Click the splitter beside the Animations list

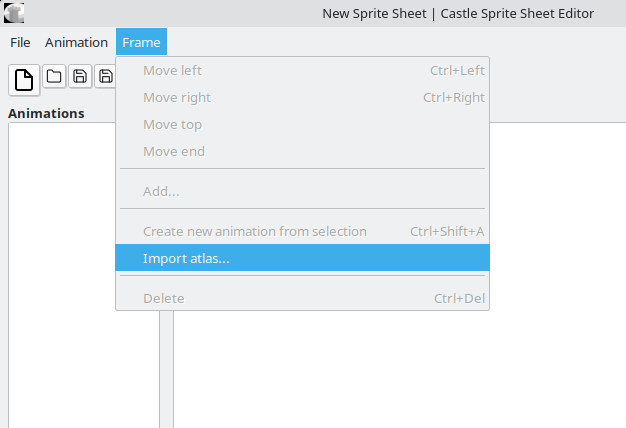point(166,370)
